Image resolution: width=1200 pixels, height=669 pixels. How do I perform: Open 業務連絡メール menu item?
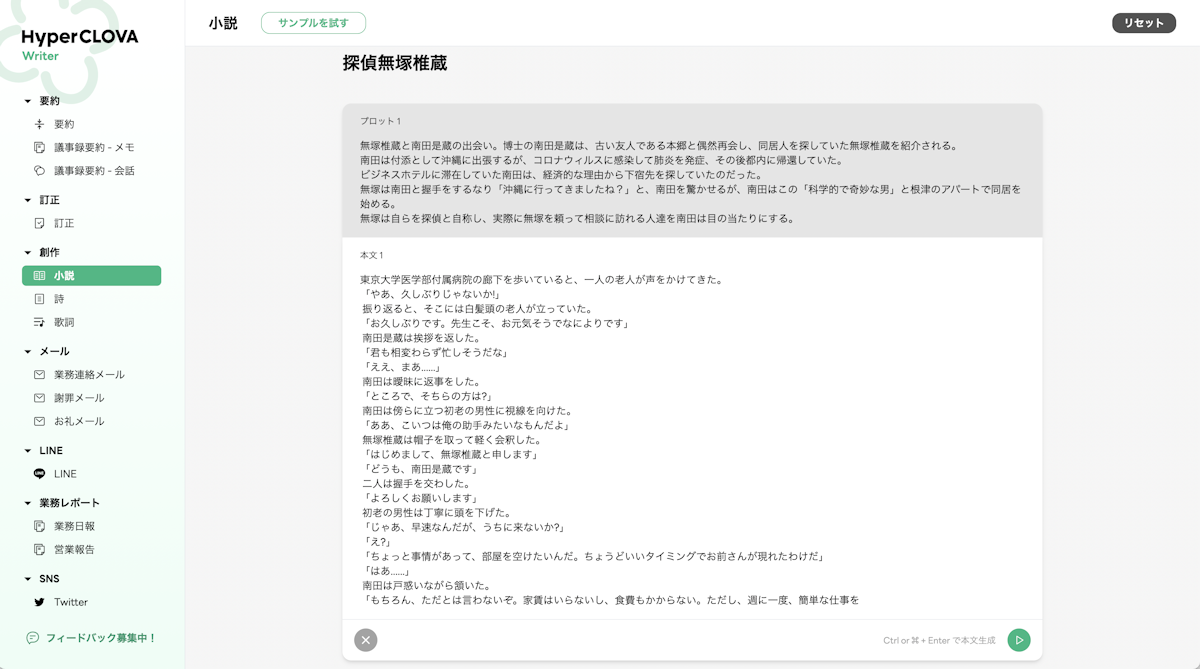point(91,375)
